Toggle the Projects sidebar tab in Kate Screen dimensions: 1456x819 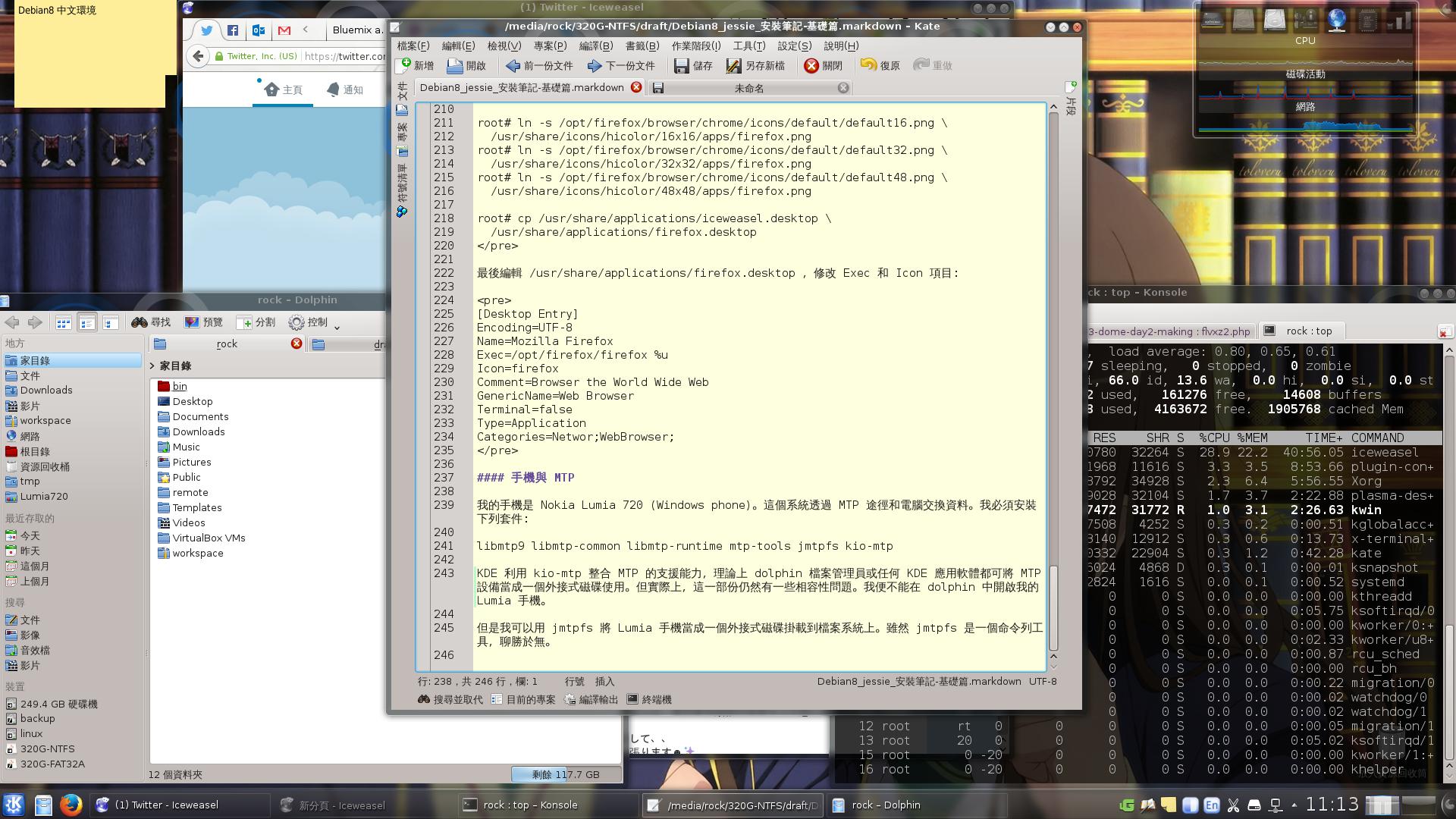point(402,140)
